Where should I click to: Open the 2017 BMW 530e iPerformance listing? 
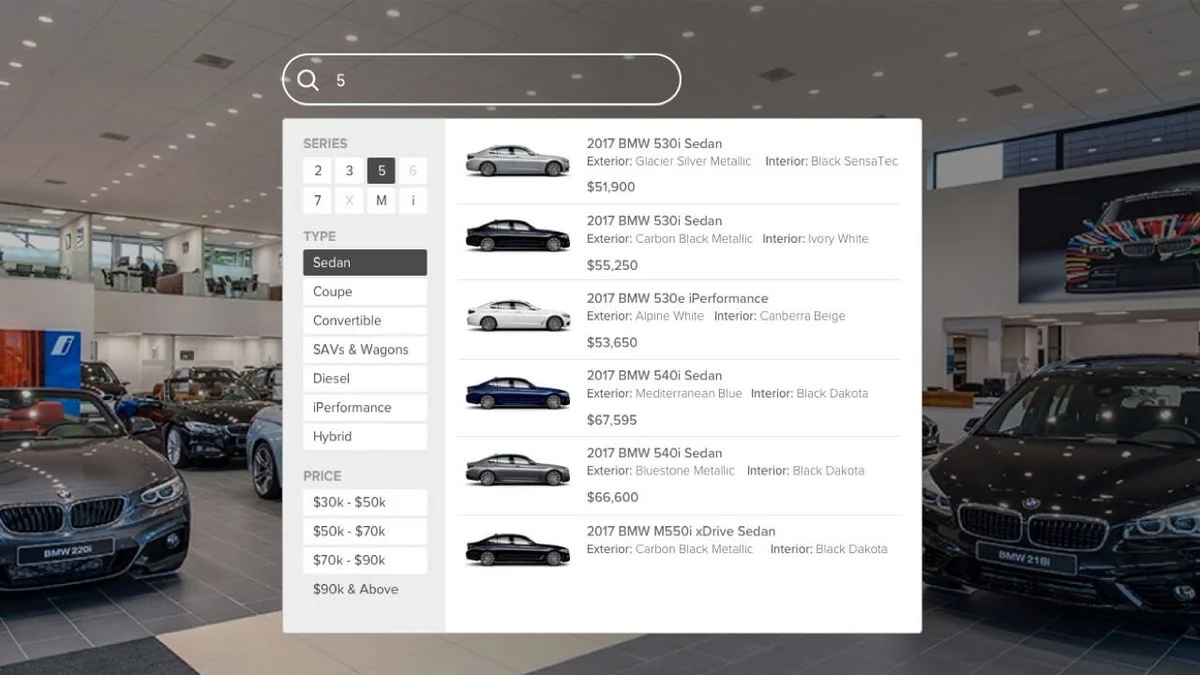coord(678,298)
